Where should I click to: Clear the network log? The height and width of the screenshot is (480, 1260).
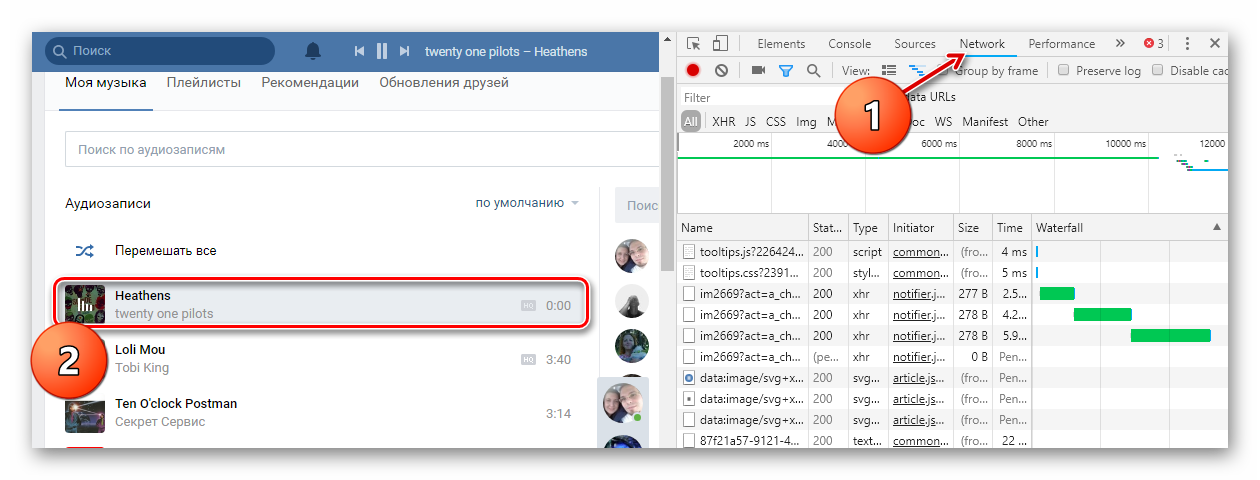pos(721,70)
